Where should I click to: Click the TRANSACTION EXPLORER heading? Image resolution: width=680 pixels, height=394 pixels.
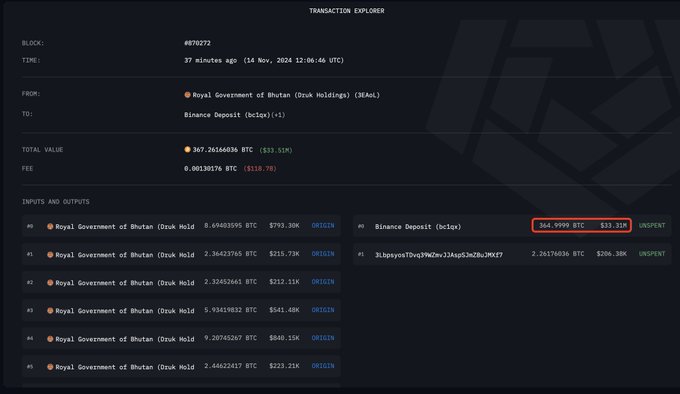pyautogui.click(x=347, y=11)
